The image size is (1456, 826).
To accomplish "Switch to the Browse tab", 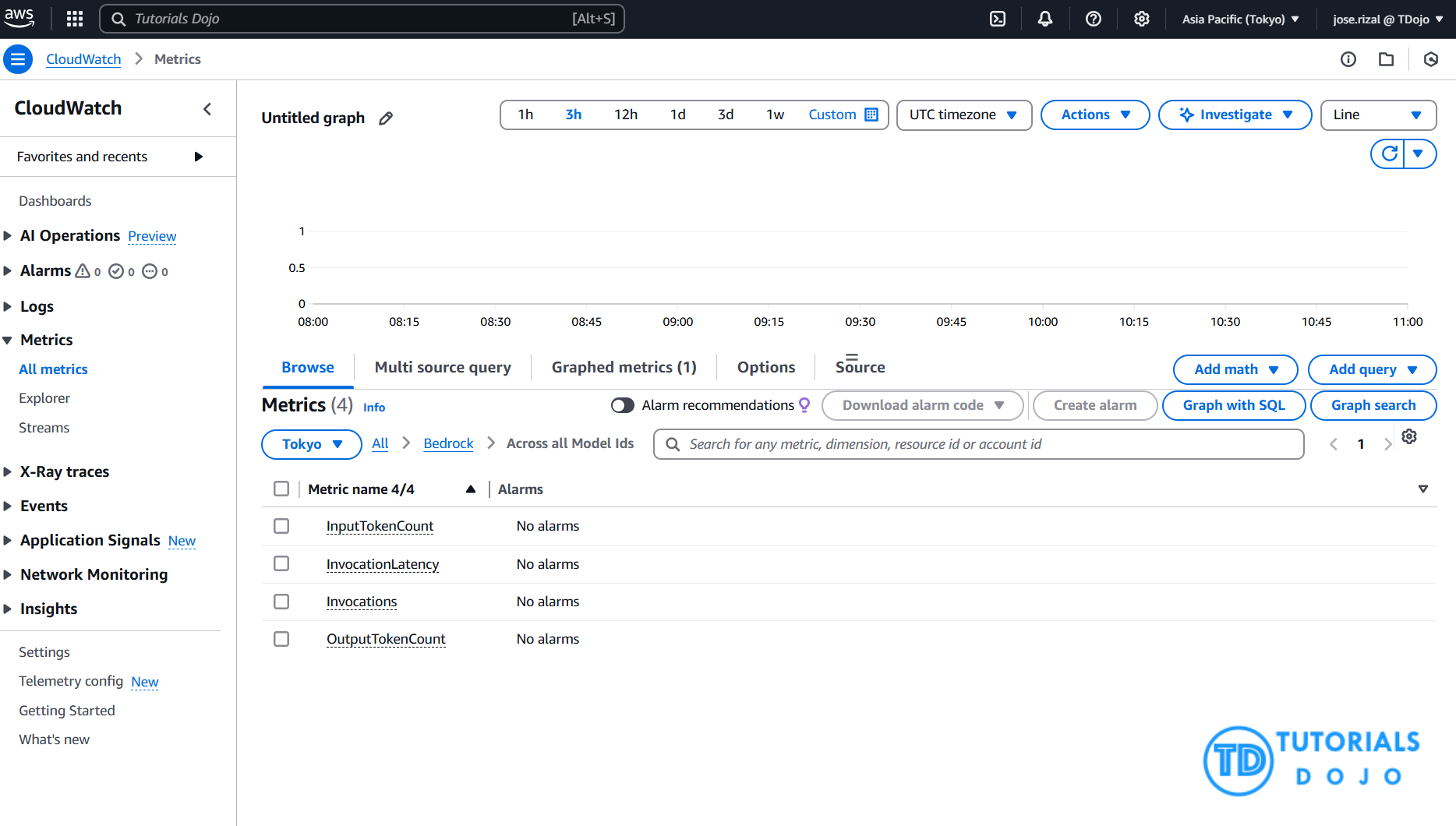I will coord(308,367).
